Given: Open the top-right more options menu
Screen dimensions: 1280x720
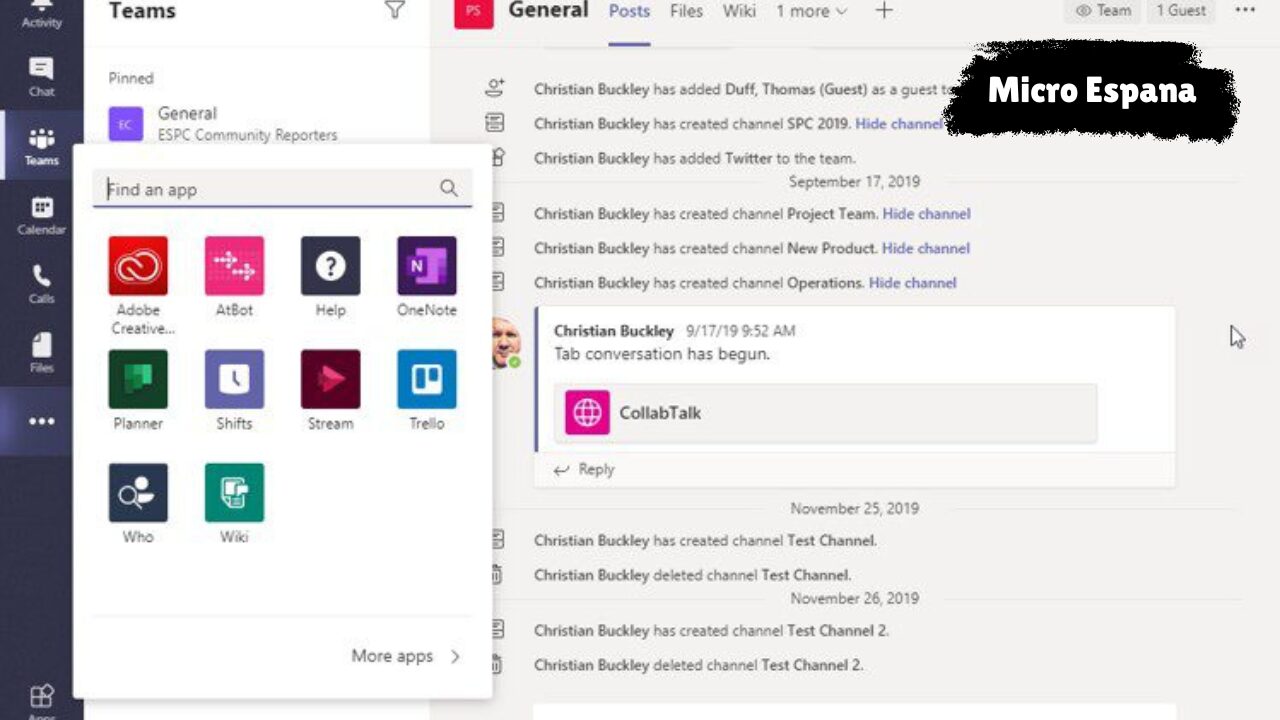Looking at the screenshot, I should pos(1245,10).
